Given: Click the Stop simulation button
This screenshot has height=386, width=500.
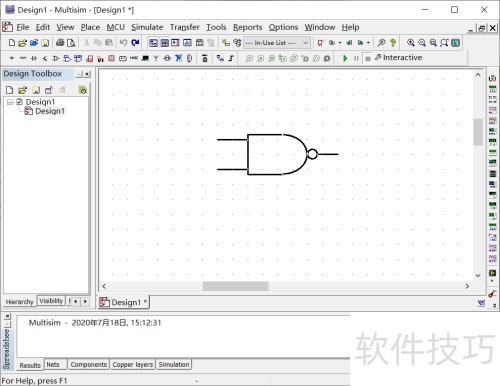Looking at the screenshot, I should [x=368, y=59].
